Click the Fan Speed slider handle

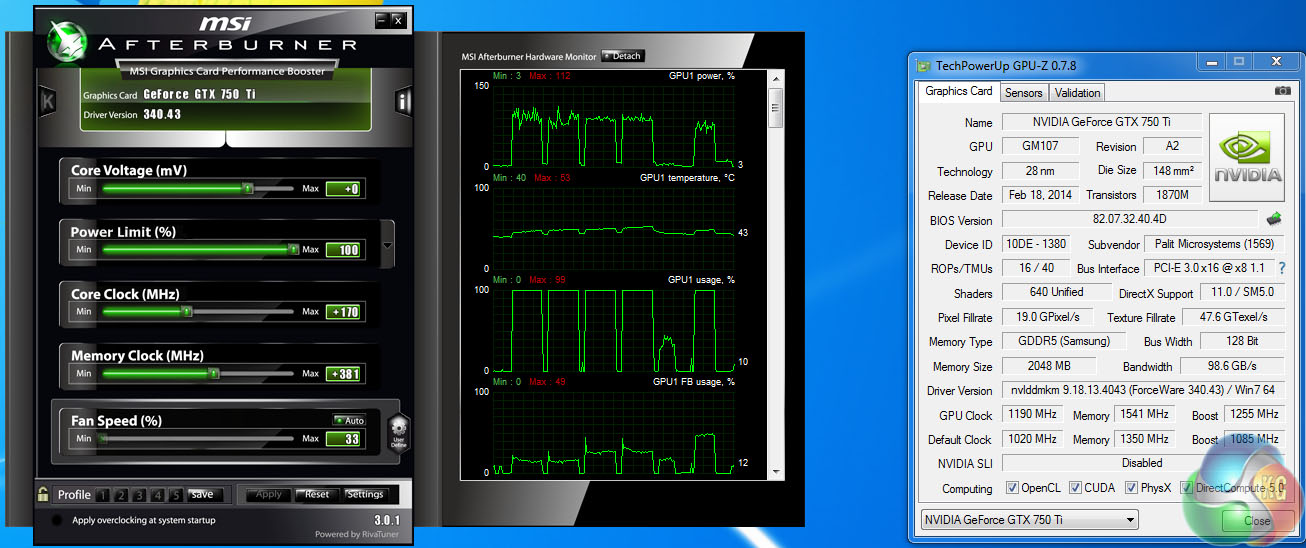103,438
